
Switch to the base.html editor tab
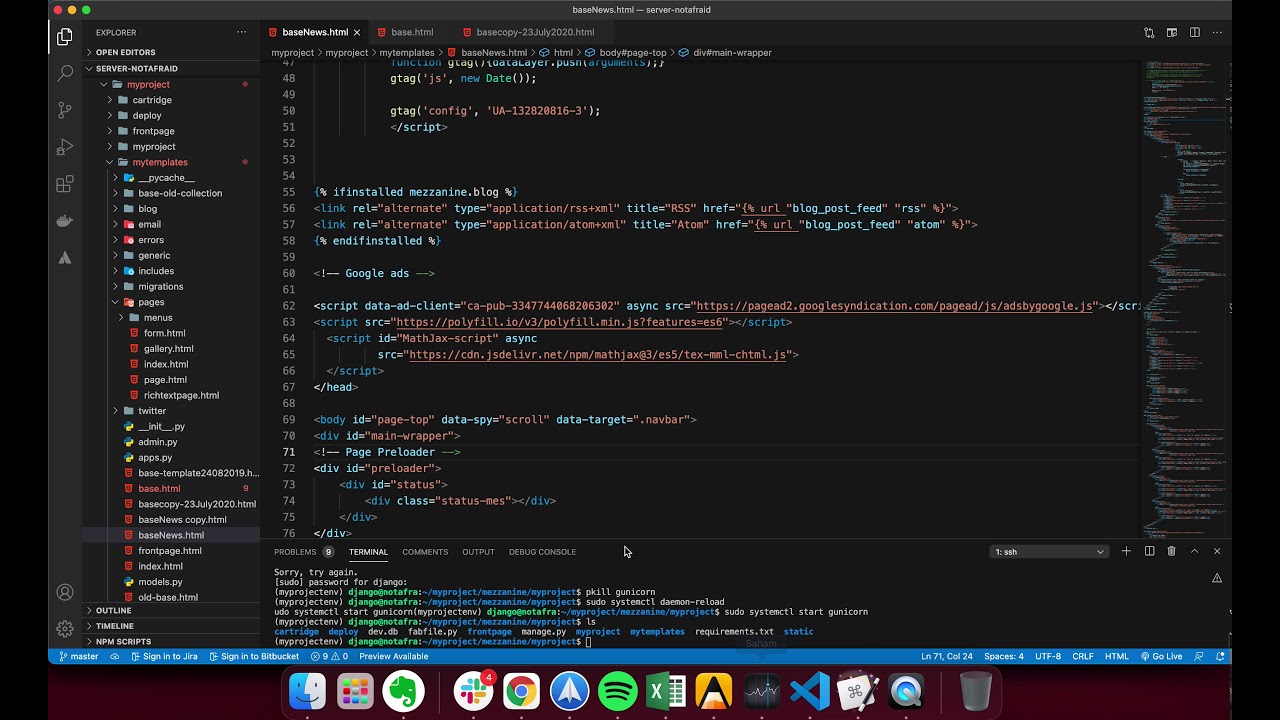[412, 32]
